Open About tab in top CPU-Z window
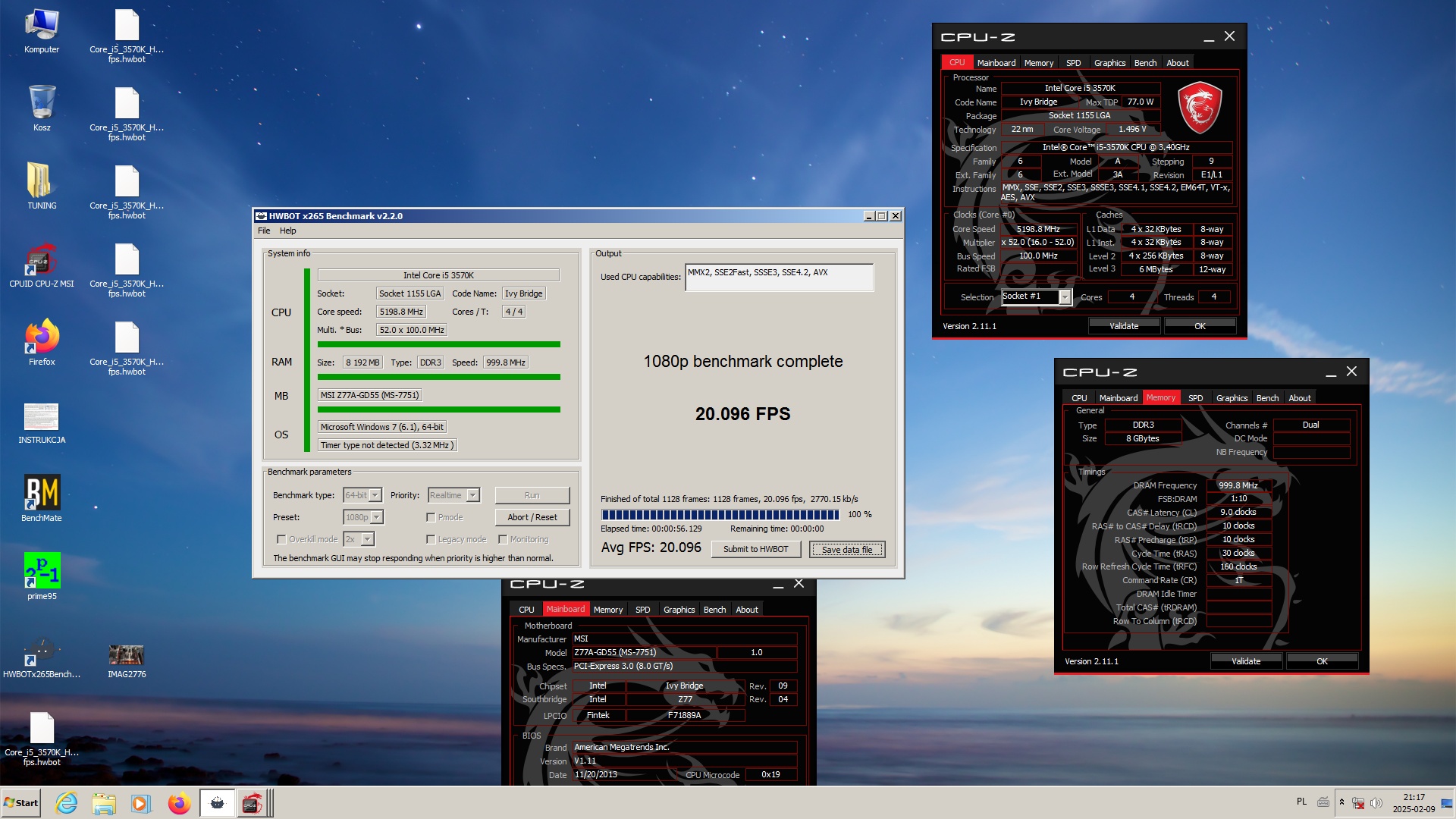The image size is (1456, 819). tap(1178, 63)
